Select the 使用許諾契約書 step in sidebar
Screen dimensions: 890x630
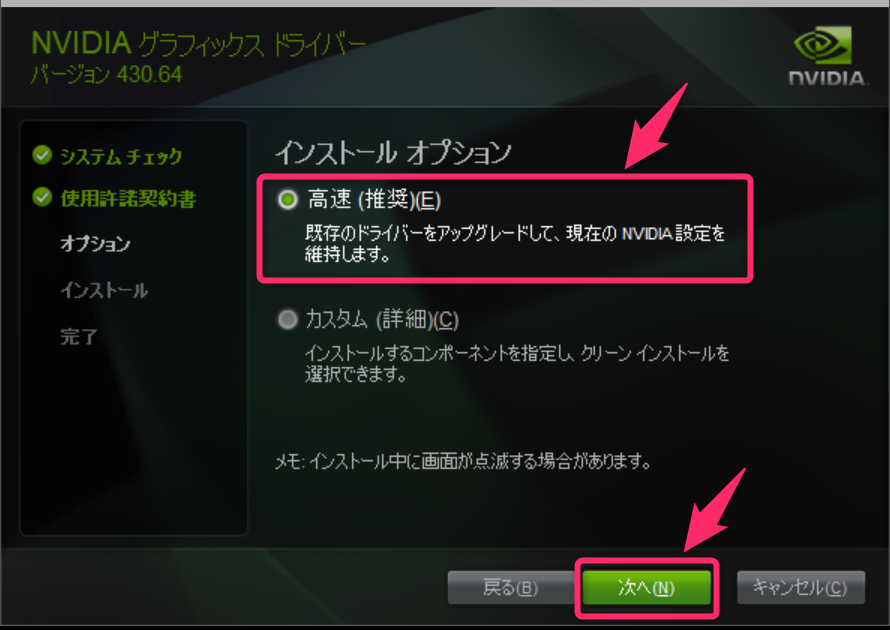click(x=128, y=199)
